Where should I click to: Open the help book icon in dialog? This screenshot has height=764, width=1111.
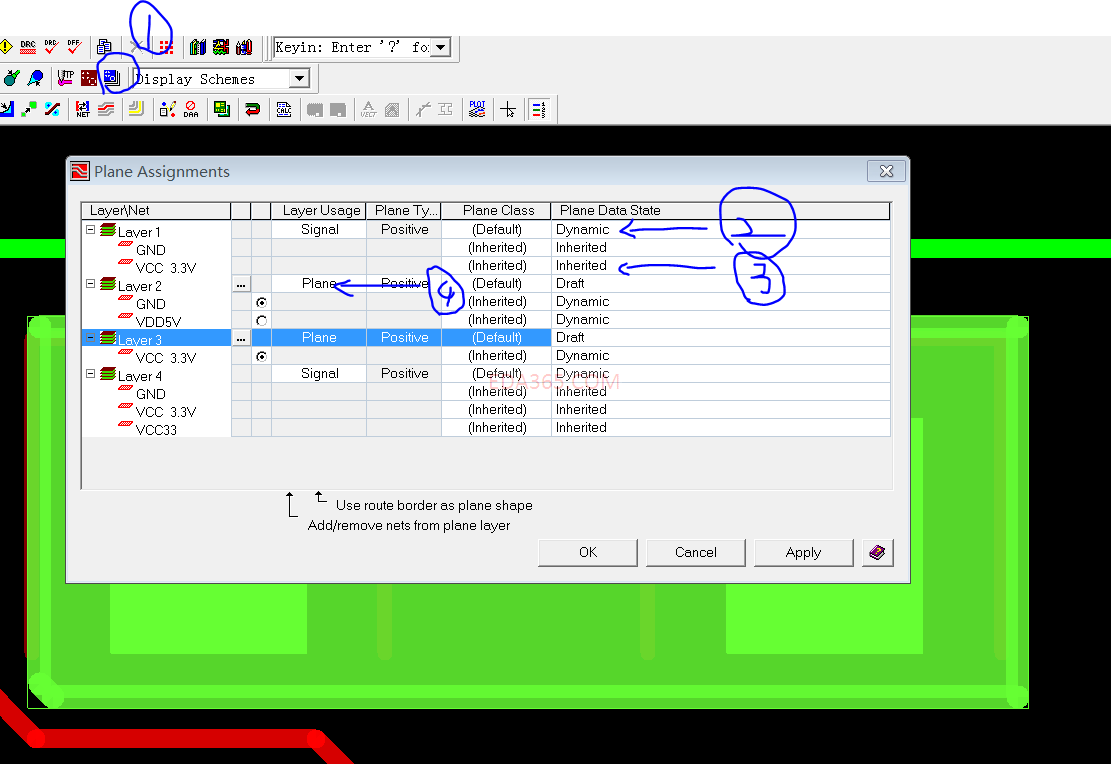click(877, 553)
